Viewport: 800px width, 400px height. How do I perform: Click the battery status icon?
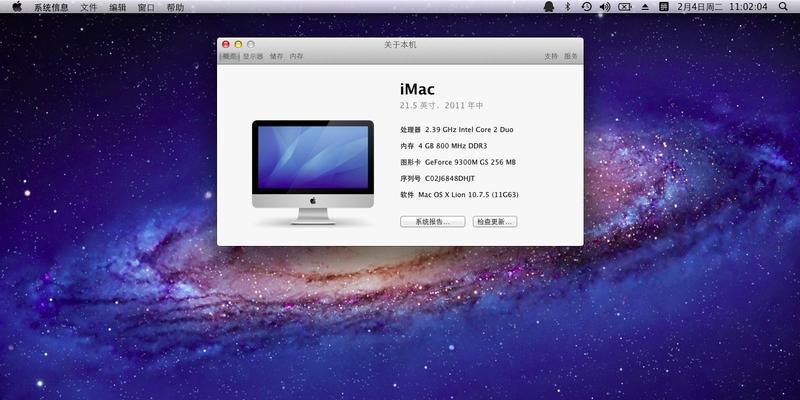tap(625, 7)
